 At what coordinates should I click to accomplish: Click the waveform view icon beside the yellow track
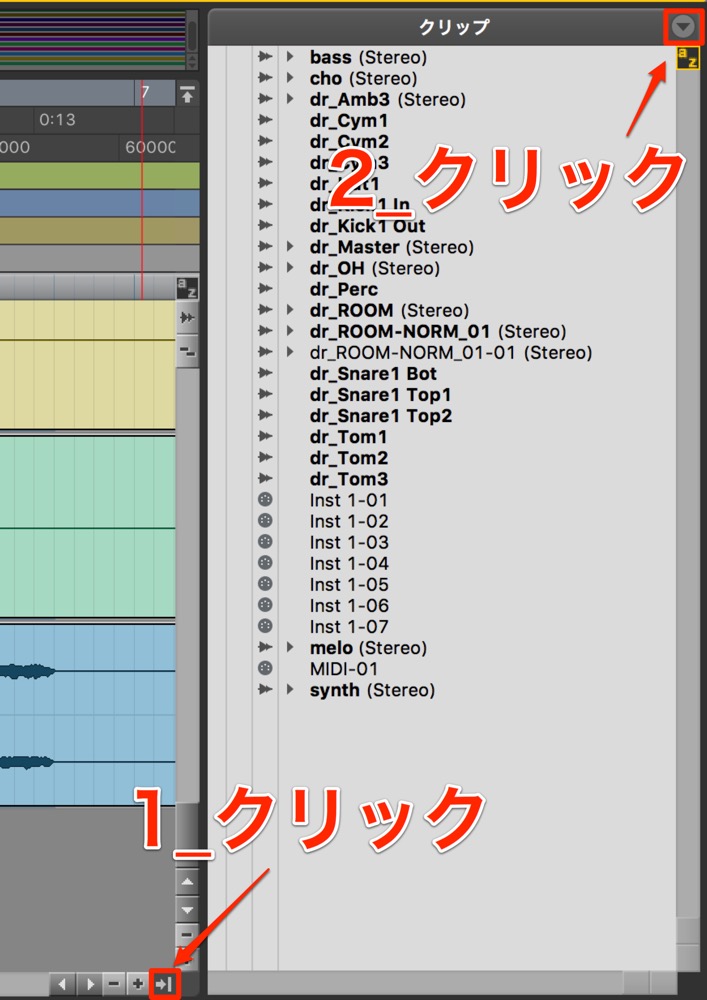coord(187,318)
